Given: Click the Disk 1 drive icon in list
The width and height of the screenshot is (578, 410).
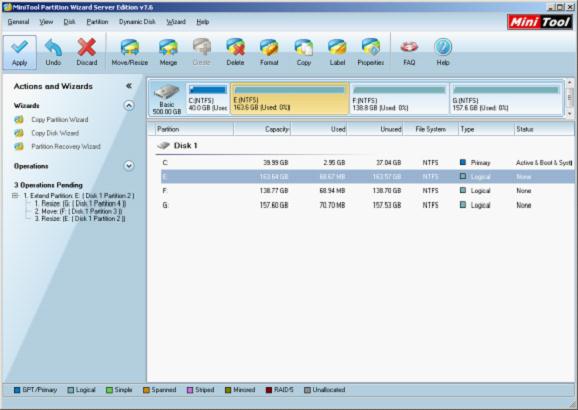Looking at the screenshot, I should point(163,146).
